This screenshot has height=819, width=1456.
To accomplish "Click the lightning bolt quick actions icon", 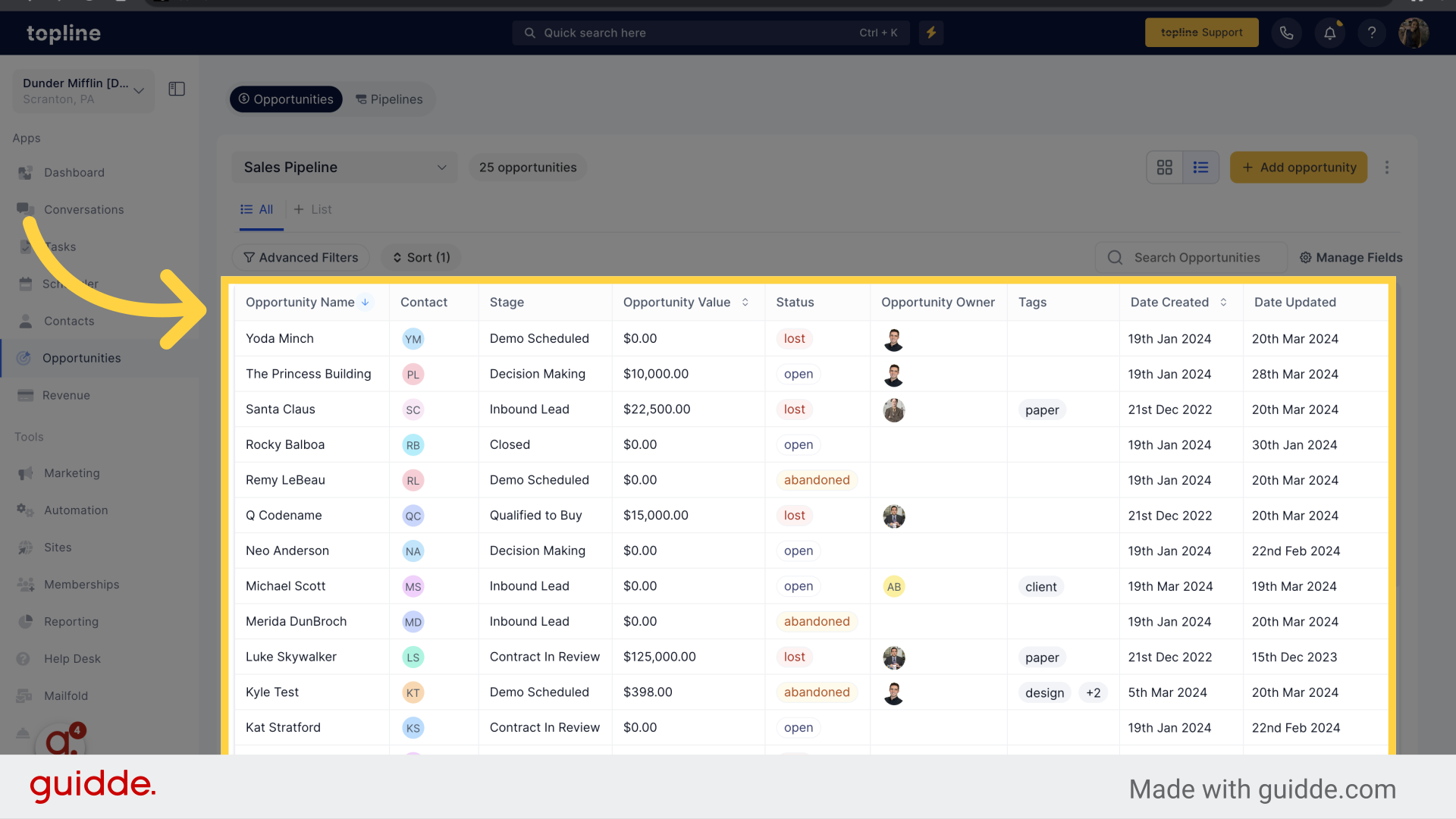I will (x=931, y=33).
